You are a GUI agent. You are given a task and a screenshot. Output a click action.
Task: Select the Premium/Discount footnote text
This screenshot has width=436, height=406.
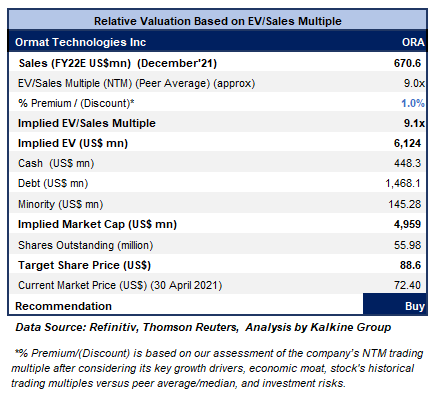217,368
